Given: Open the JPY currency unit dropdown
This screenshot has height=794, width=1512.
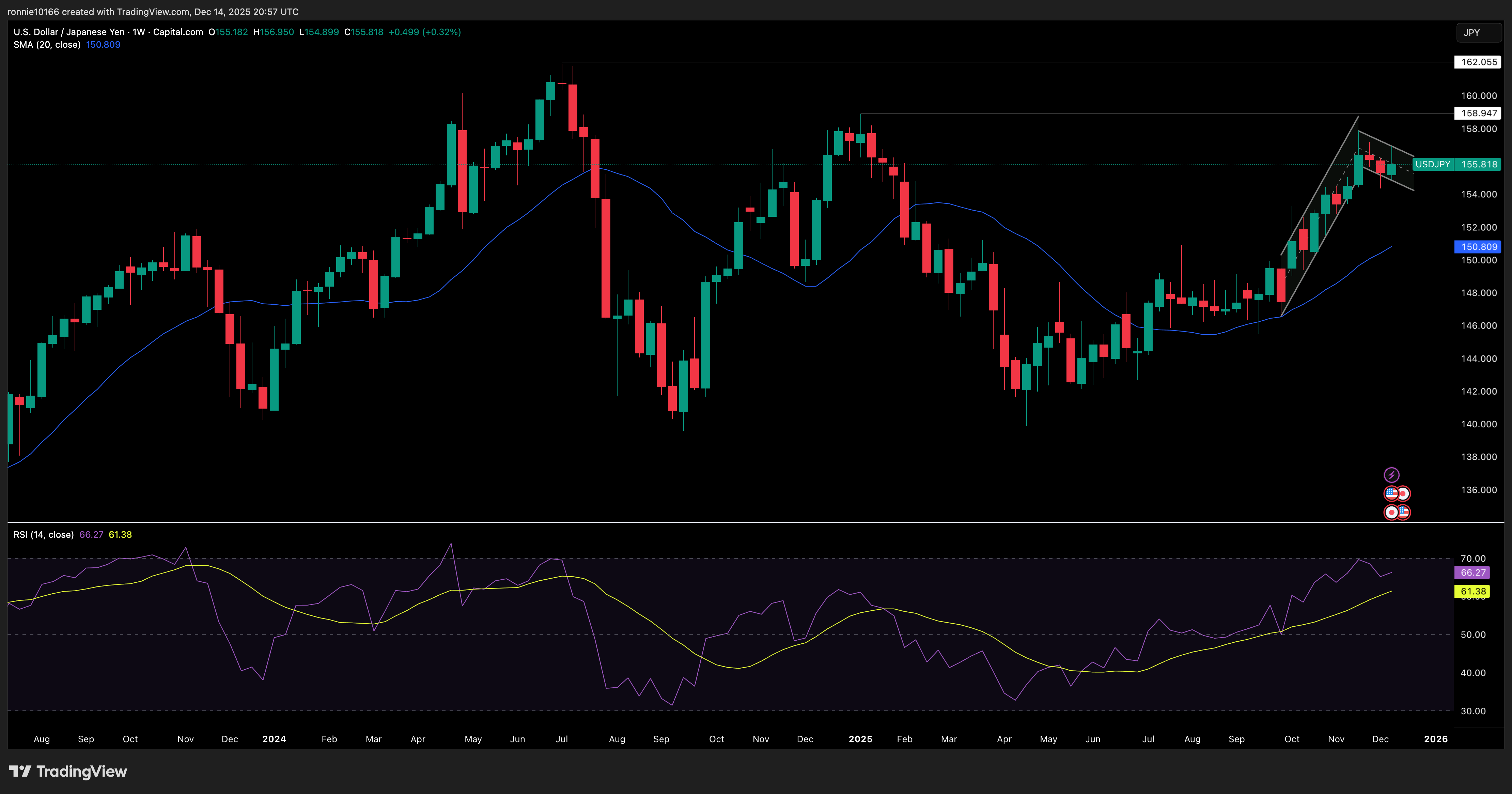Looking at the screenshot, I should 1478,32.
